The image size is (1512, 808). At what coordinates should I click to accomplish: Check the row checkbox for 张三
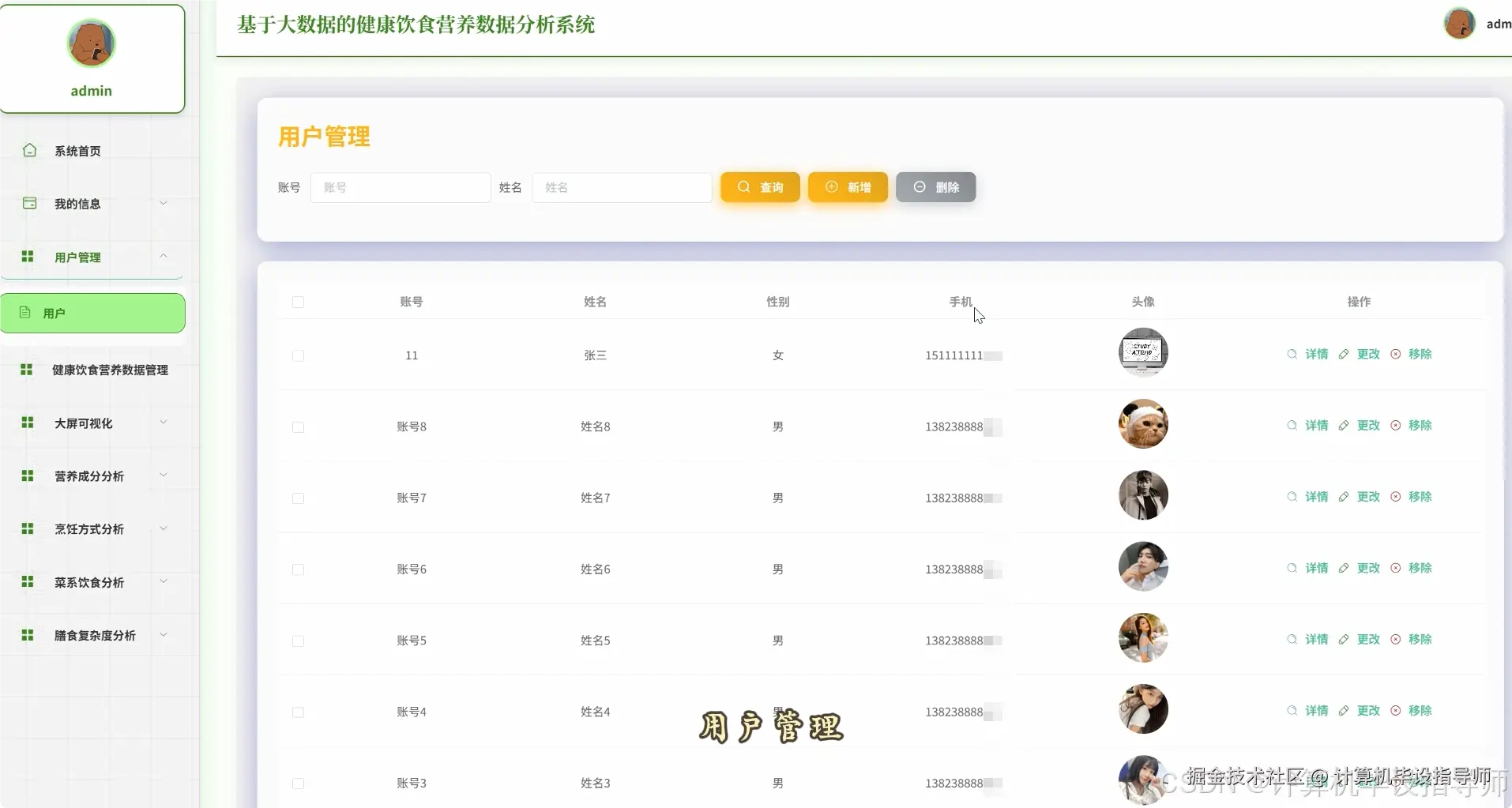point(298,355)
